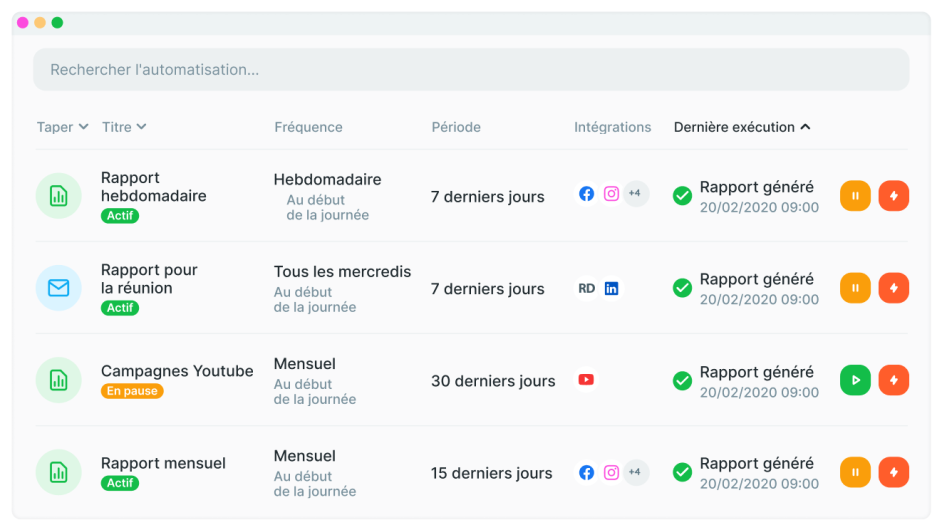Screen dimensions: 942x530
Task: Open the Titre column dropdown
Action: 124,127
